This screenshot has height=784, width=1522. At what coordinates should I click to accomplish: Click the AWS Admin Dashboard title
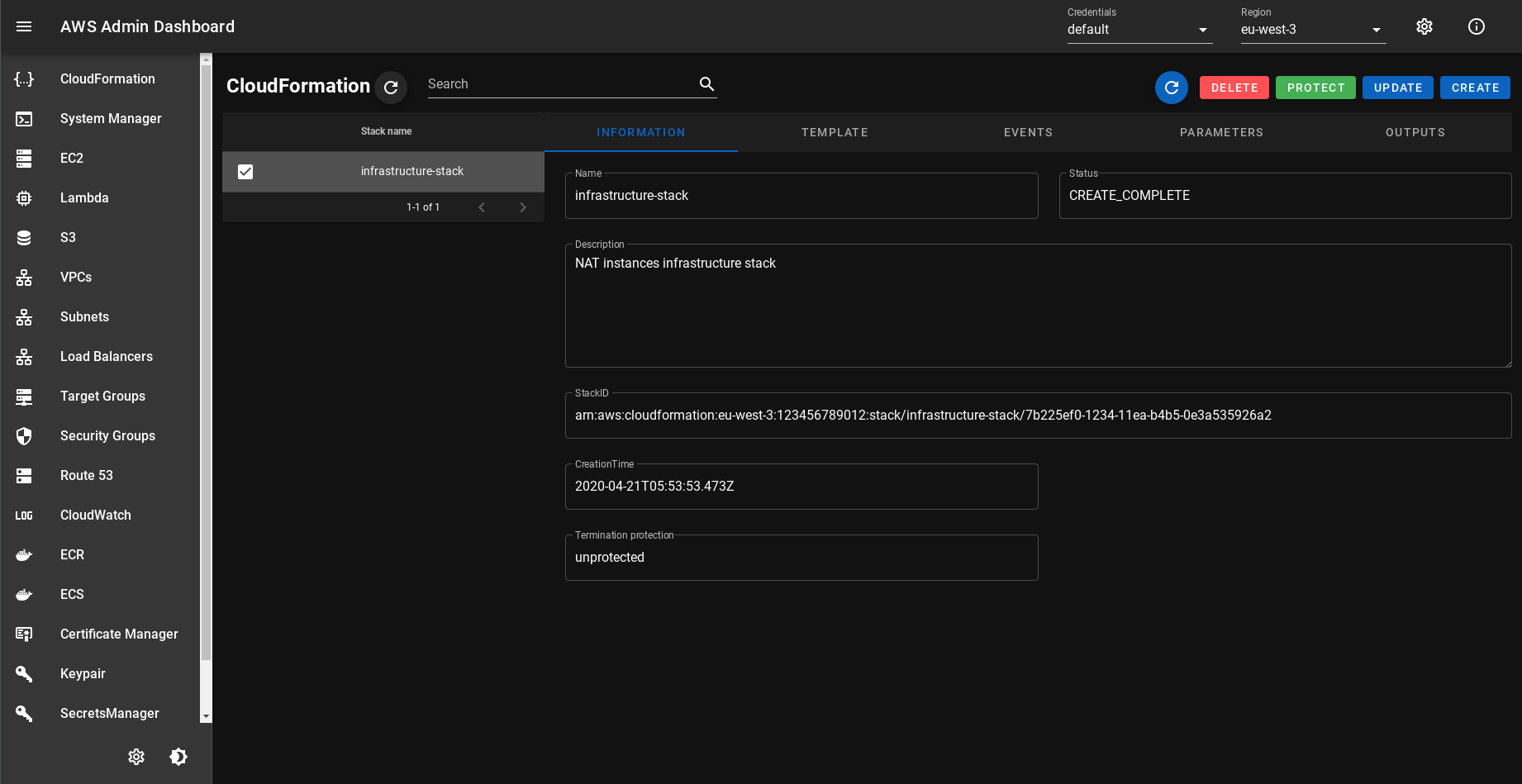[147, 26]
